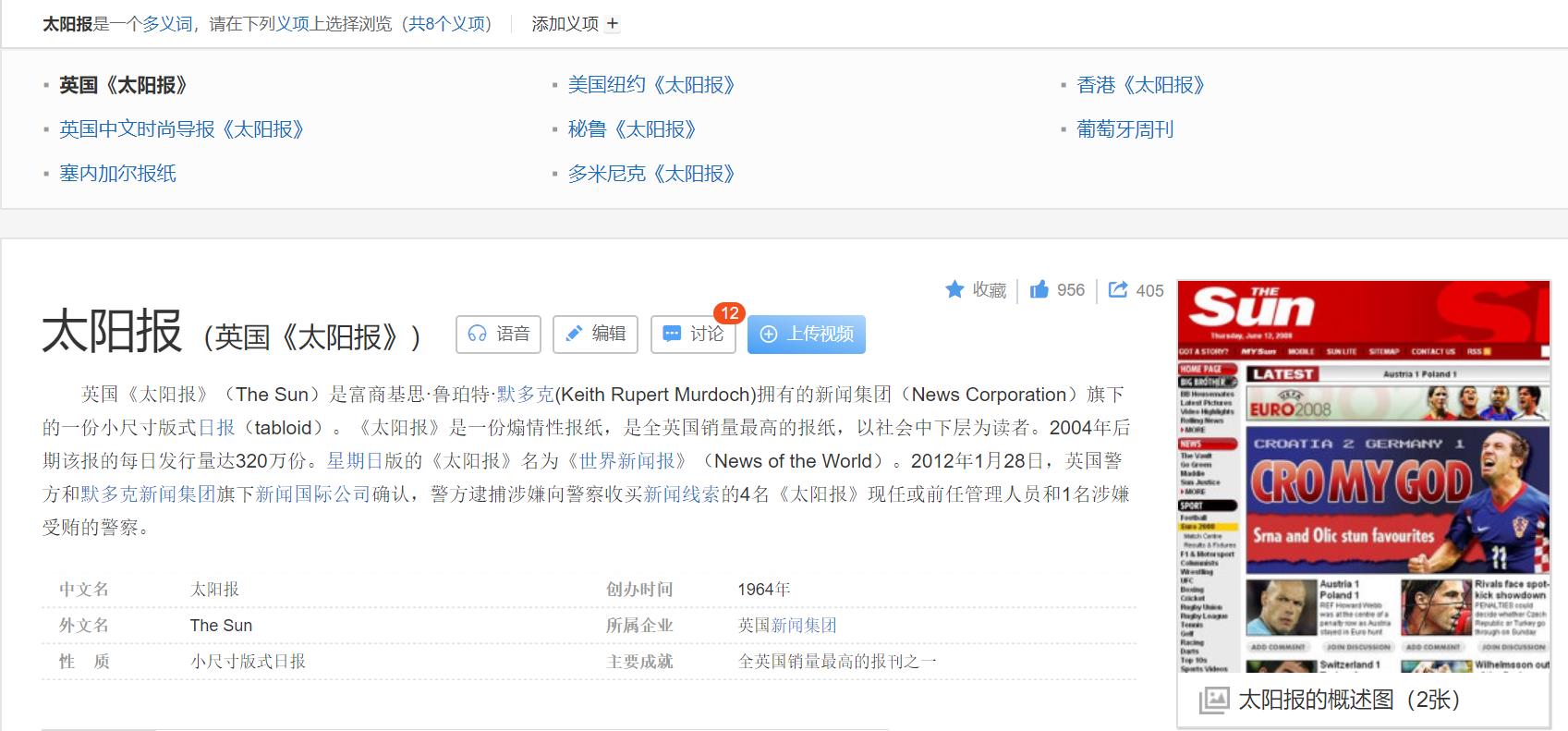Click the 讨论 button
The width and height of the screenshot is (1568, 731).
click(x=693, y=334)
